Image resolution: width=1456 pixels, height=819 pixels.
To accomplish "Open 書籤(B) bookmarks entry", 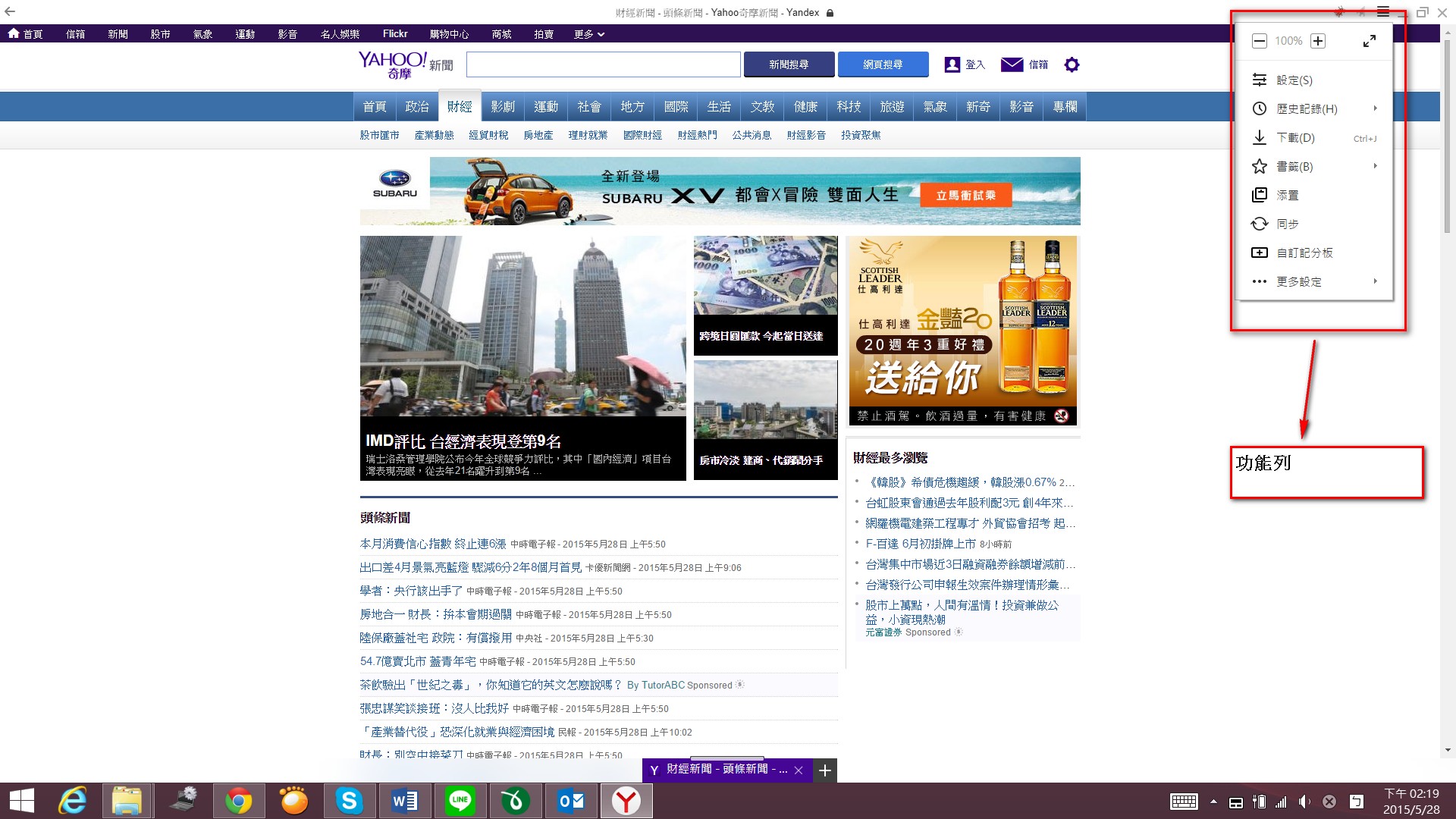I will (1314, 166).
